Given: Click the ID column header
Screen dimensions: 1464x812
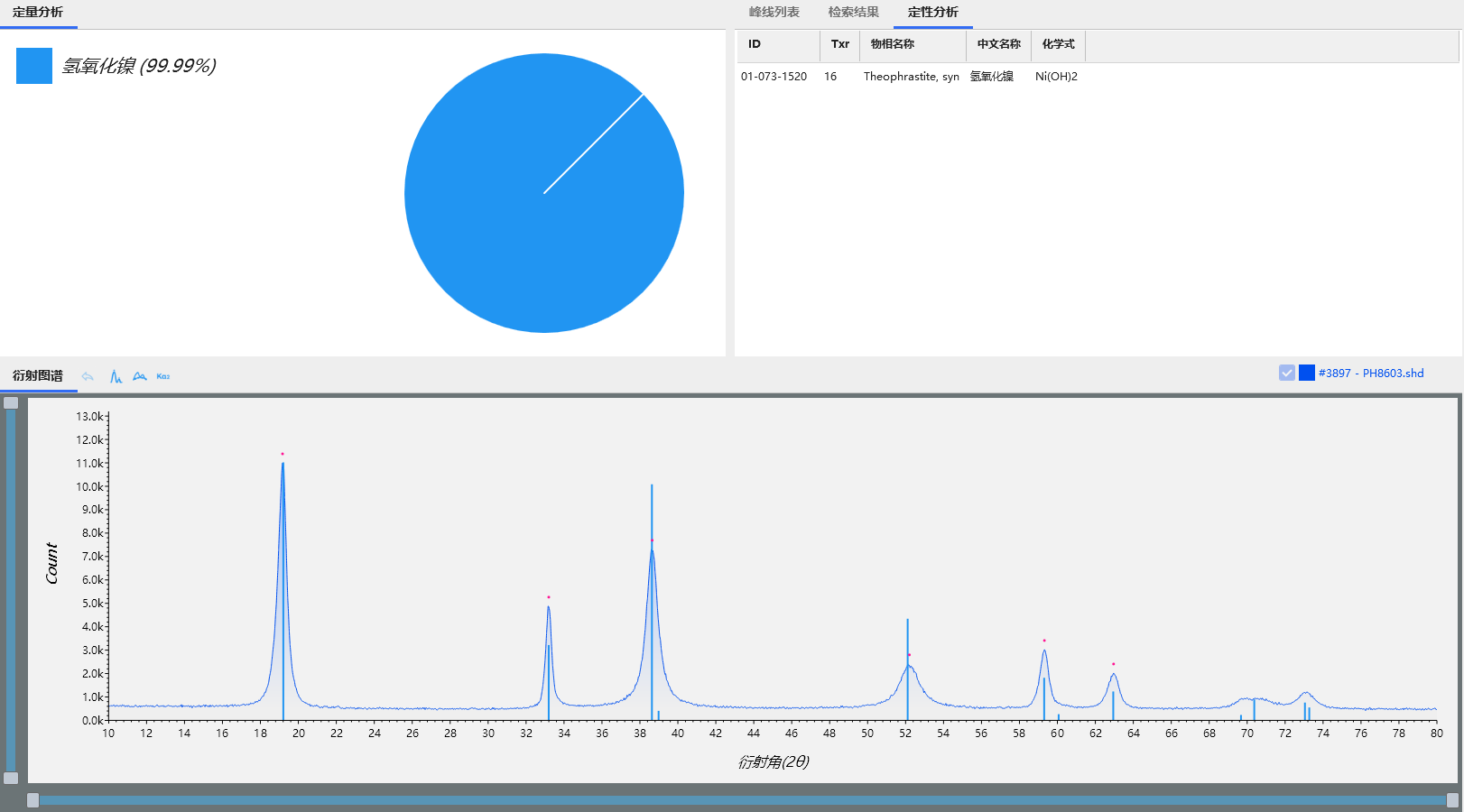Looking at the screenshot, I should coord(778,44).
